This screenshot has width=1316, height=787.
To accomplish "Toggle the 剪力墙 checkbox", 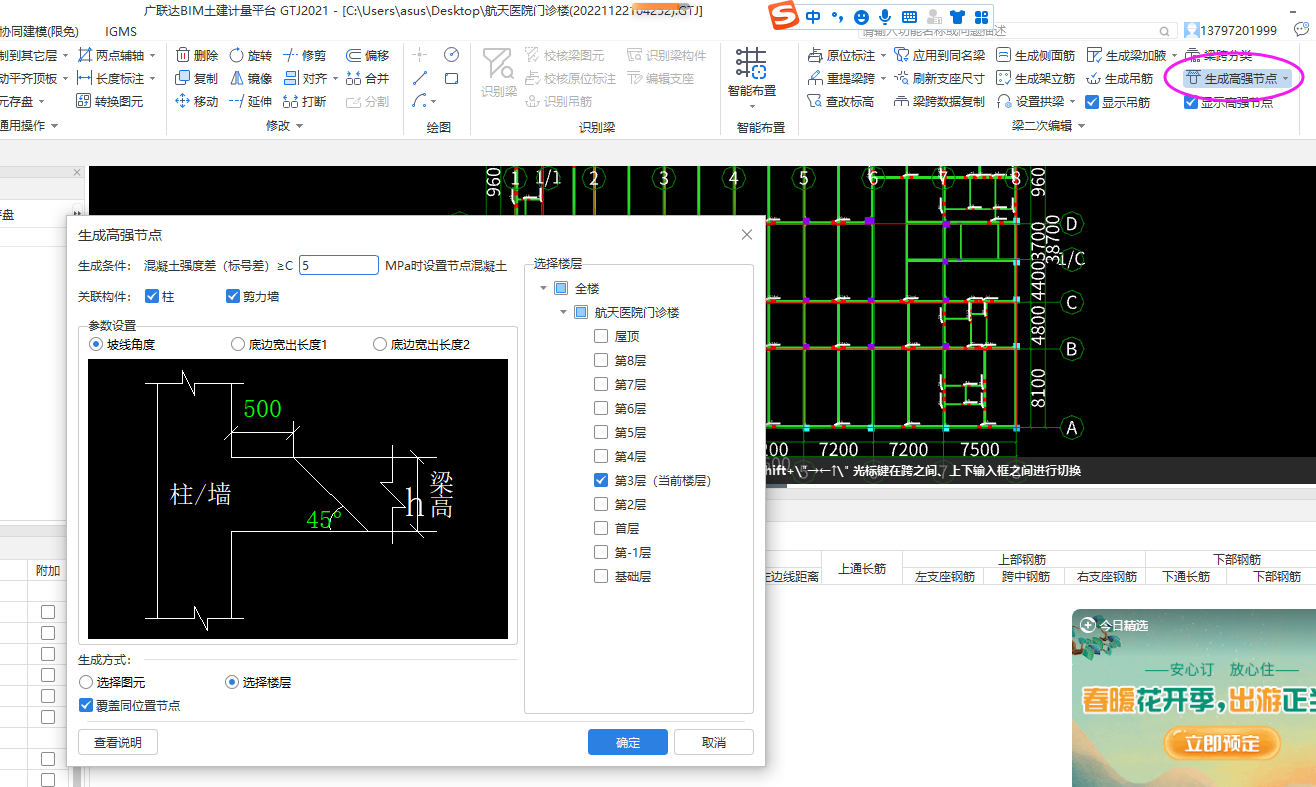I will (233, 296).
